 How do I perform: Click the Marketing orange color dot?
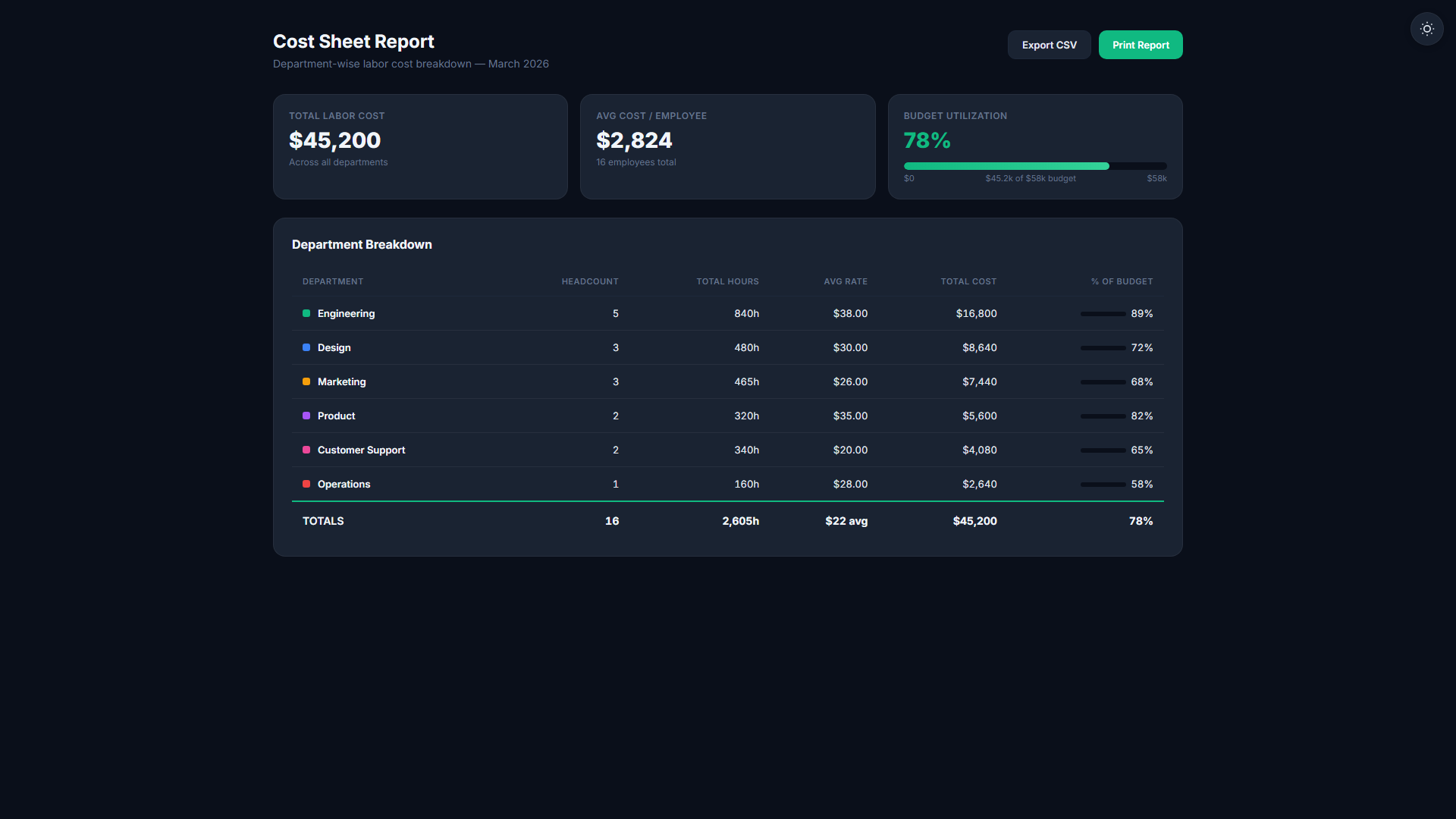pyautogui.click(x=306, y=381)
